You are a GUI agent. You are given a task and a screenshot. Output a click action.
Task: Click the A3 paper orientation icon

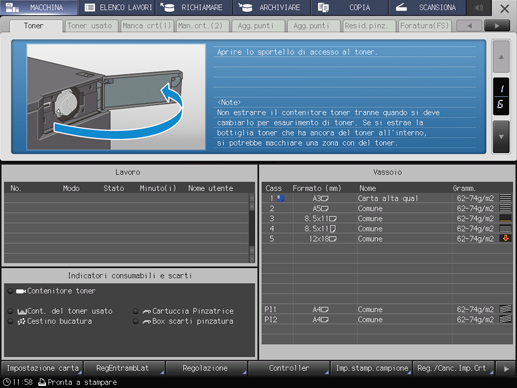pyautogui.click(x=325, y=199)
